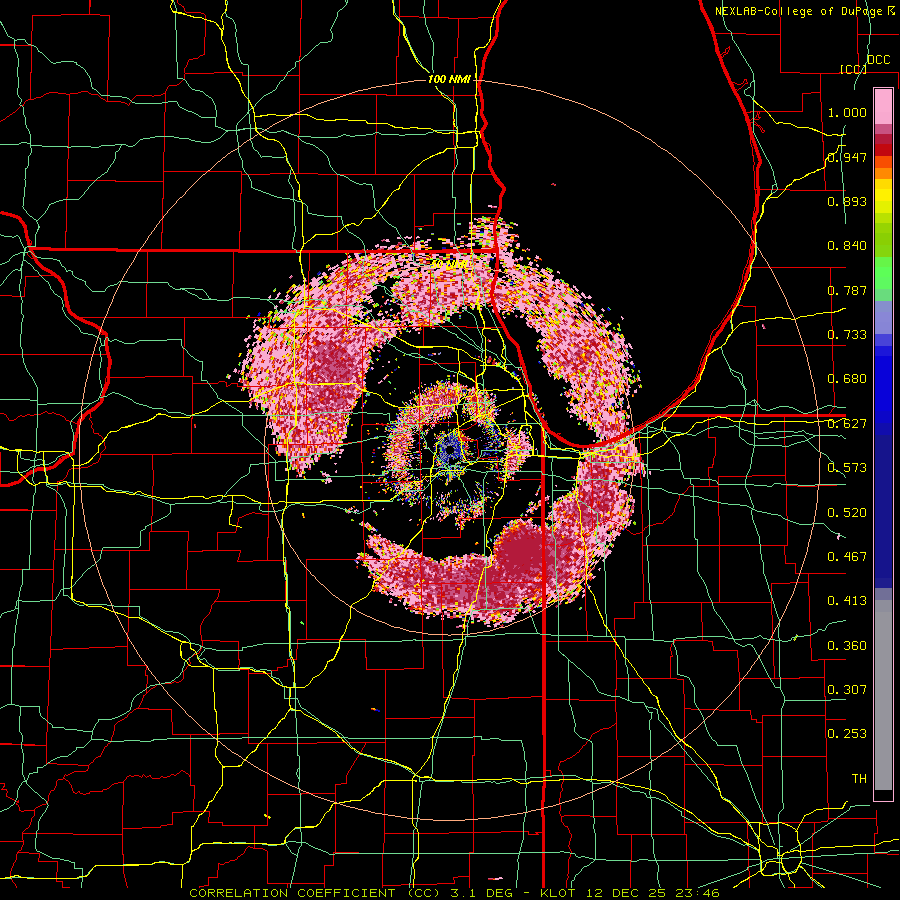Click the NEXLAB-College of DuPage credit text
The image size is (900, 900).
tap(805, 11)
